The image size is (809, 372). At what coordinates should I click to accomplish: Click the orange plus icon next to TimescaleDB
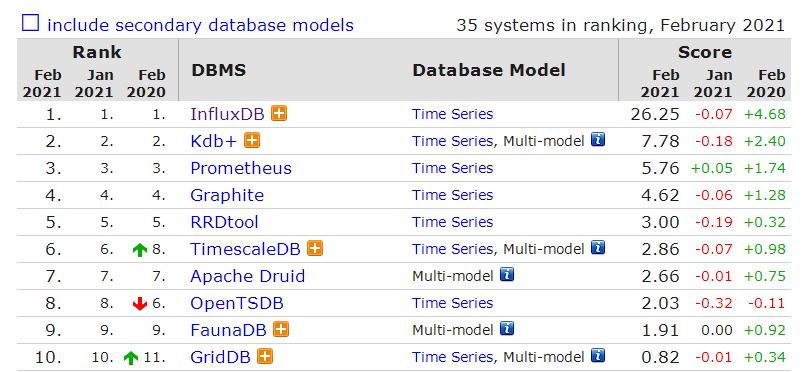pyautogui.click(x=315, y=249)
